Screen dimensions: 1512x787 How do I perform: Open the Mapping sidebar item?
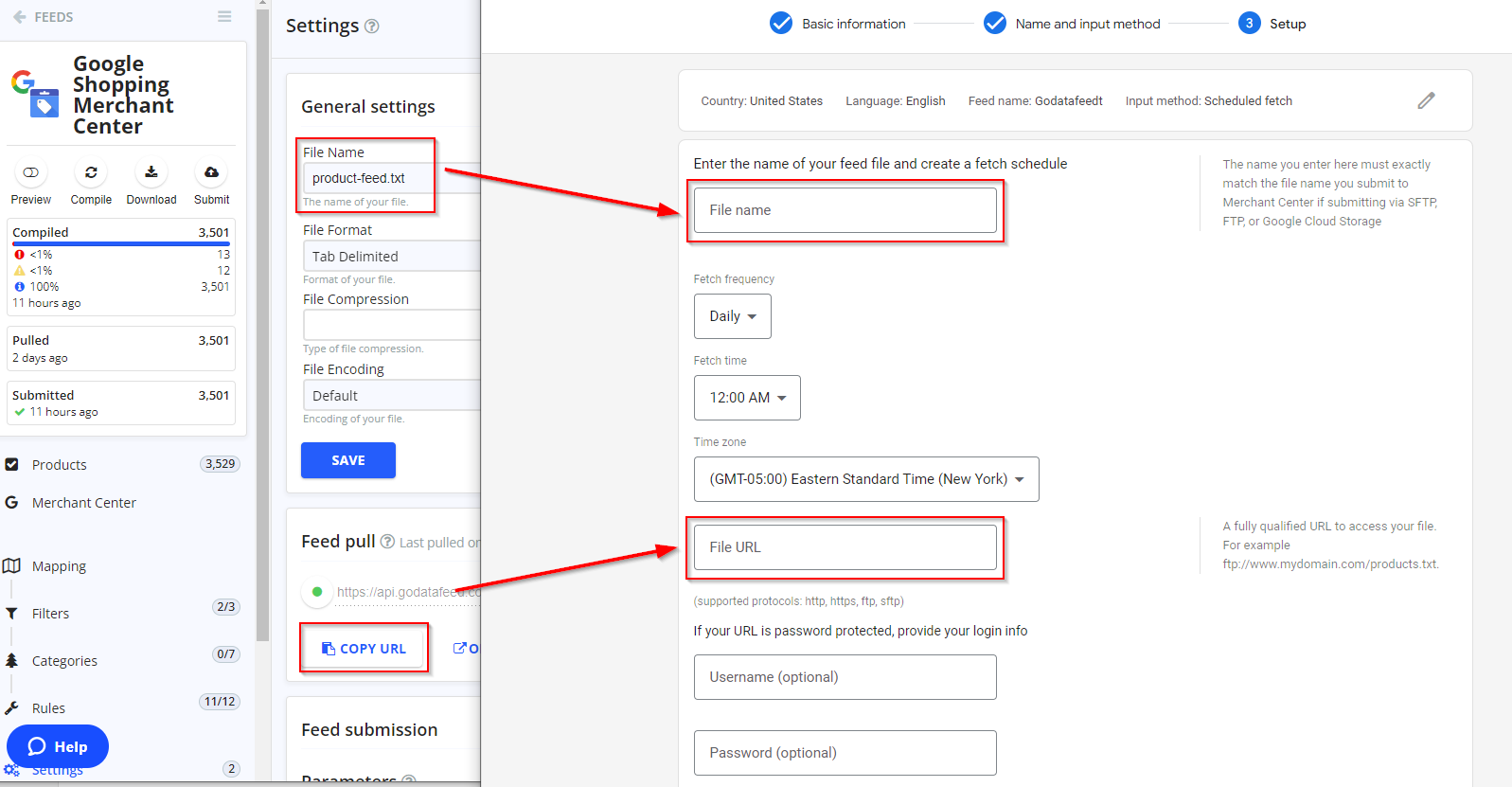[59, 566]
